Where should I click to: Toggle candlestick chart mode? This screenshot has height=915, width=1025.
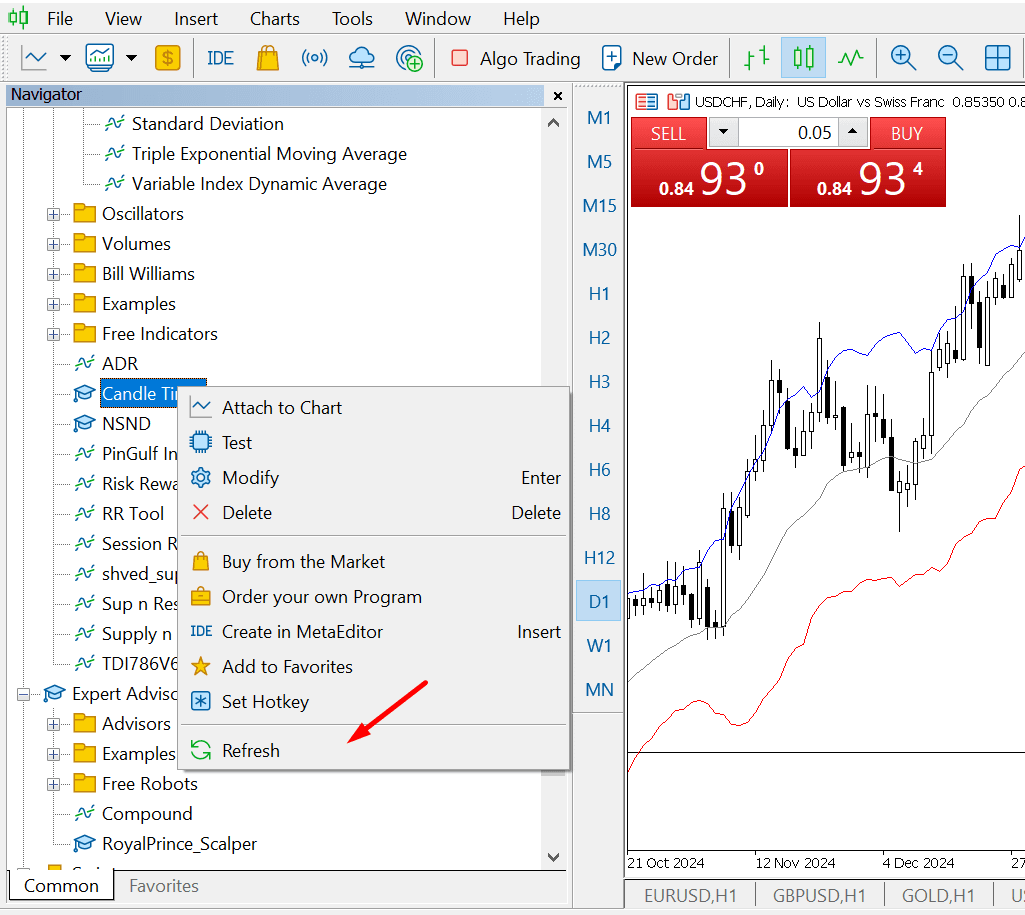click(x=803, y=58)
